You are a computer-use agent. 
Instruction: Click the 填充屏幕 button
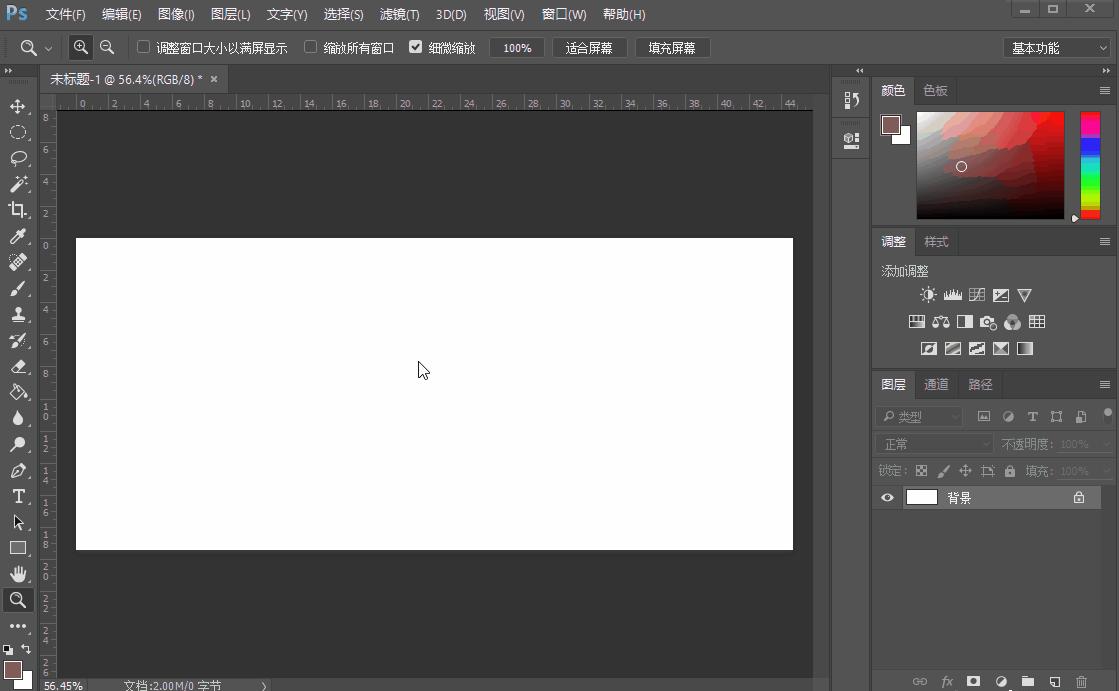(x=672, y=48)
